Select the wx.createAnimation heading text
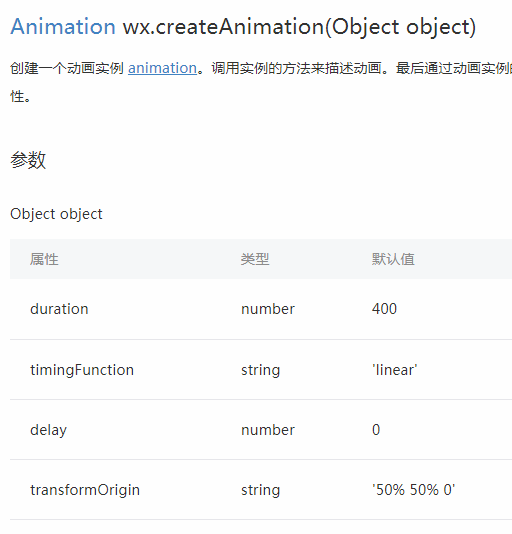The height and width of the screenshot is (534, 512). point(299,27)
